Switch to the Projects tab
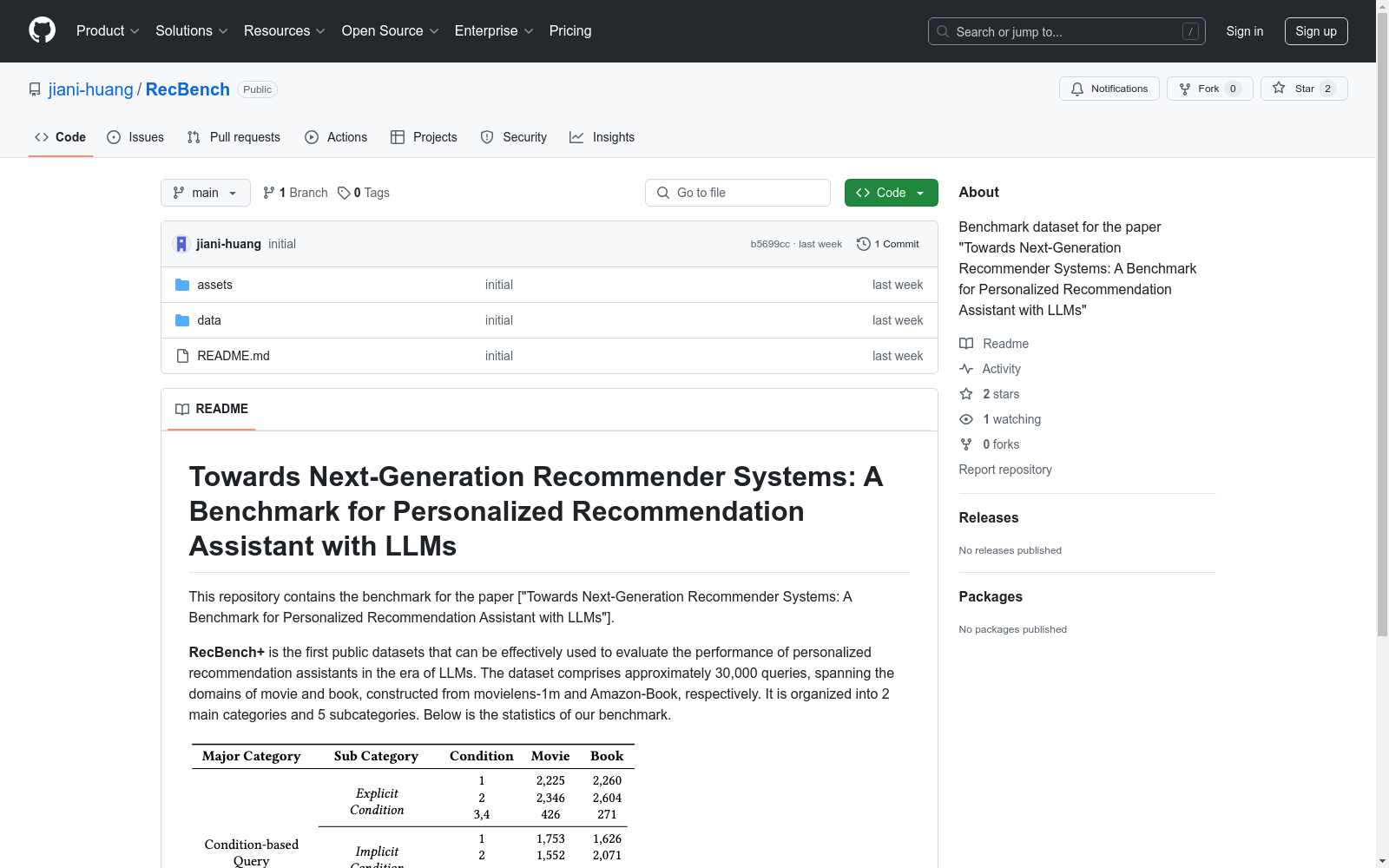Image resolution: width=1389 pixels, height=868 pixels. [424, 137]
